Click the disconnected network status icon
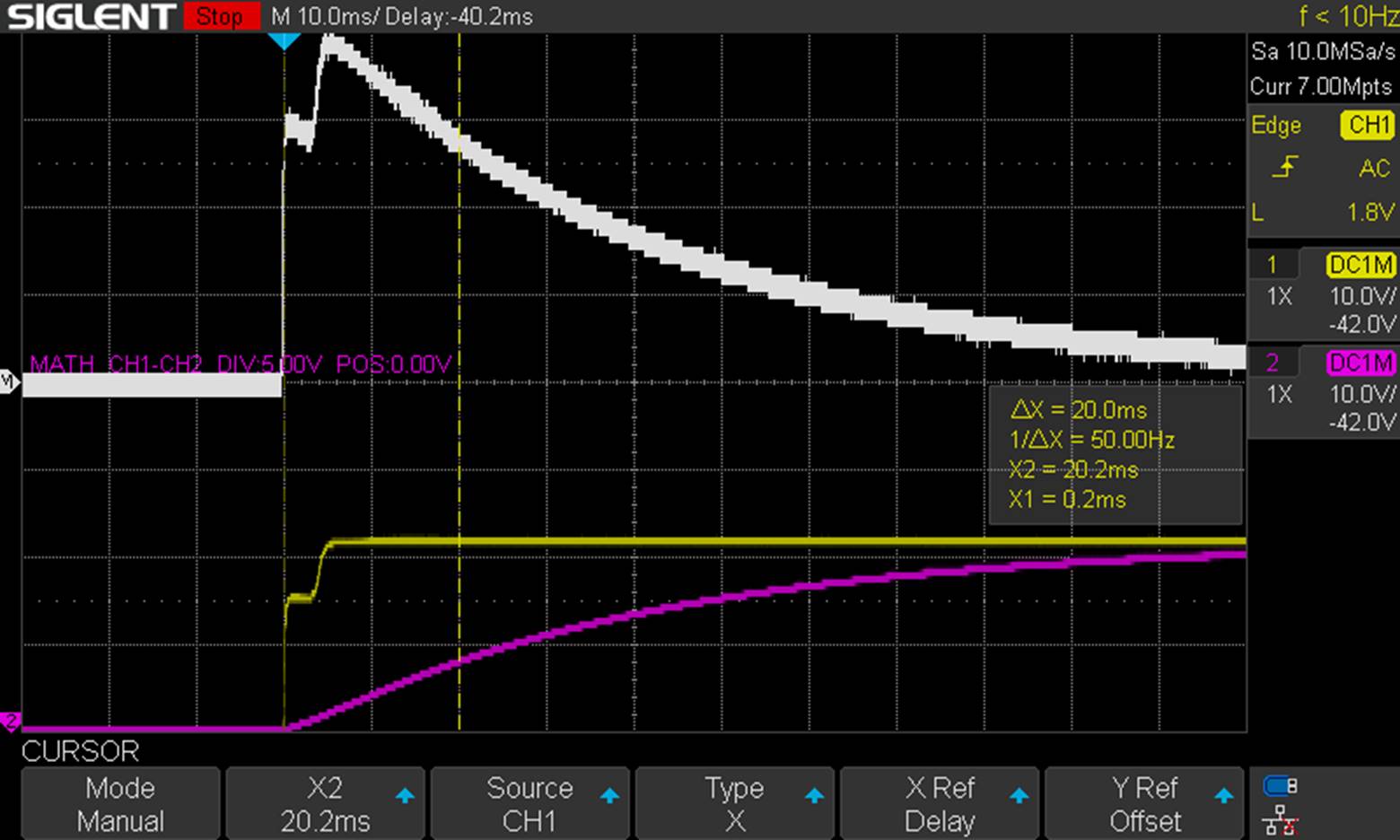1400x840 pixels. pyautogui.click(x=1280, y=820)
